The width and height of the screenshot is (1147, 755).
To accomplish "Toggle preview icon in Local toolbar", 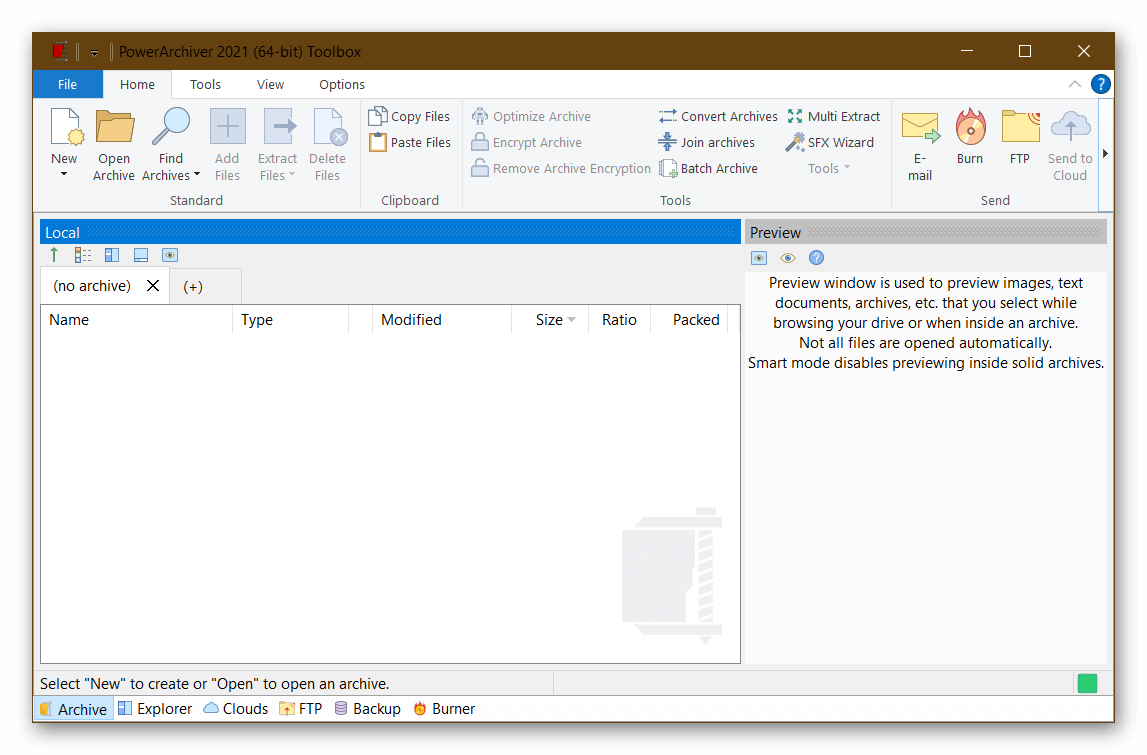I will [x=170, y=255].
